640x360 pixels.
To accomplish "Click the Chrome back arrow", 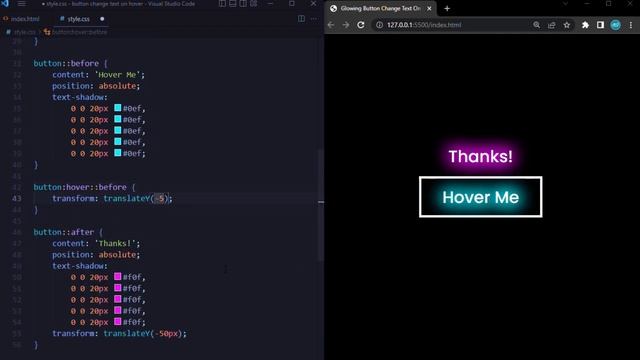I will (x=331, y=25).
